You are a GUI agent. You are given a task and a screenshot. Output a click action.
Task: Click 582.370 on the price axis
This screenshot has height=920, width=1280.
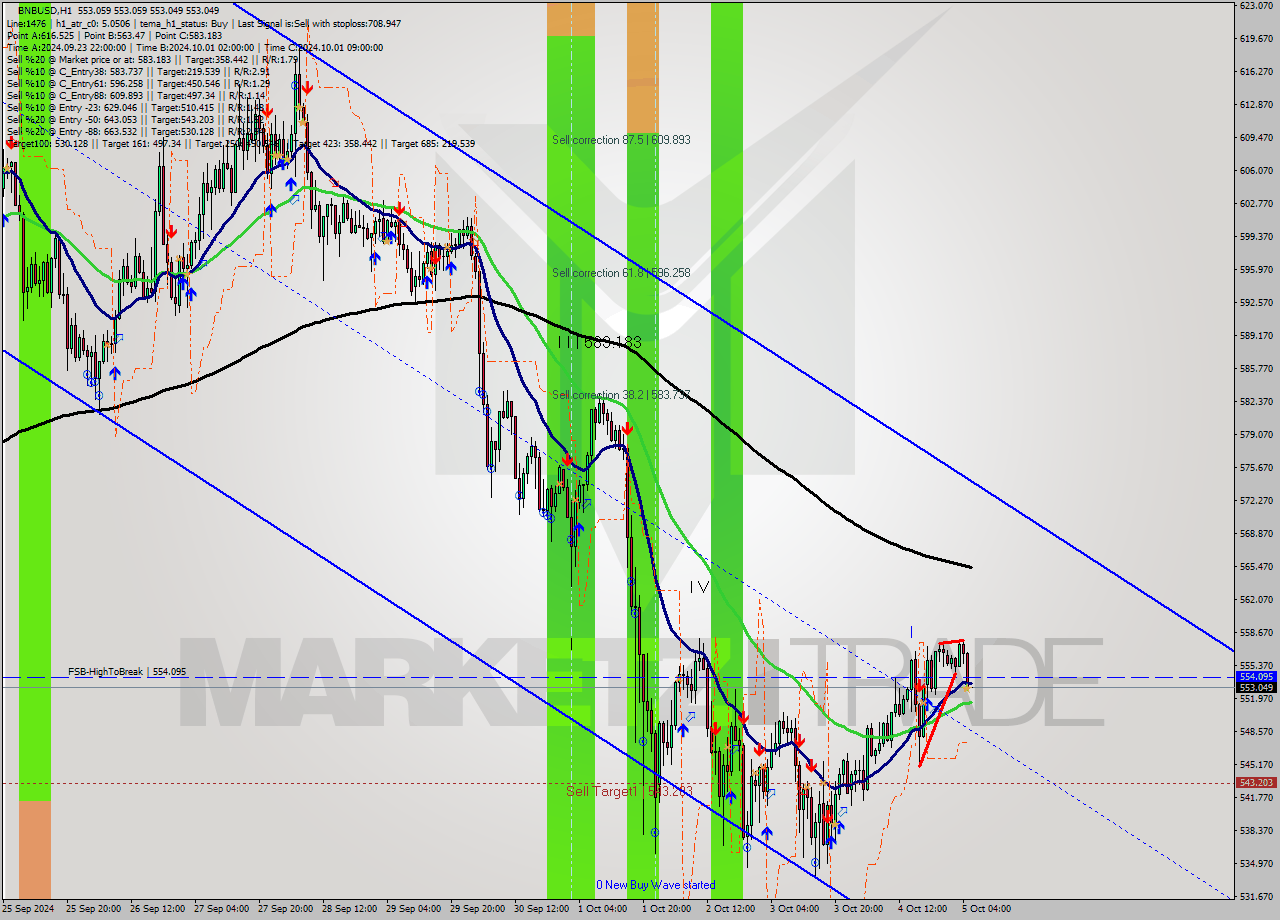click(x=1256, y=402)
